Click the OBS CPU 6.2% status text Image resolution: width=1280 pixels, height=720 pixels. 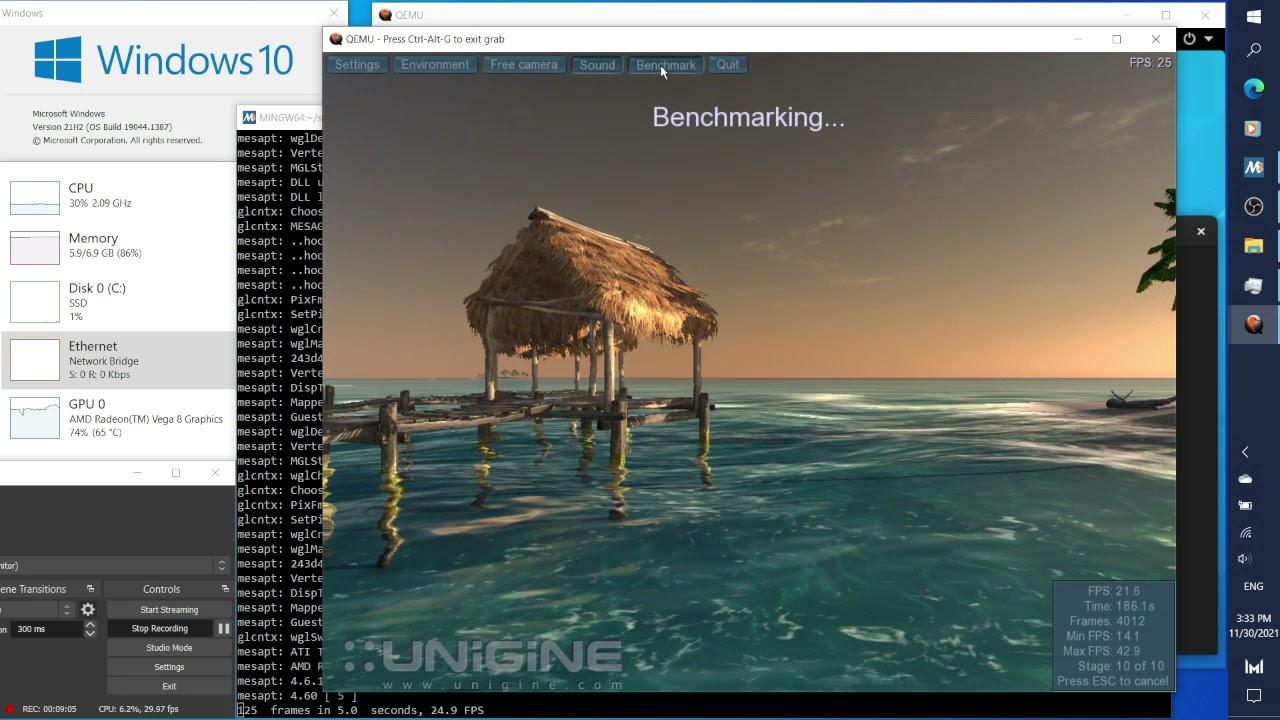138,709
